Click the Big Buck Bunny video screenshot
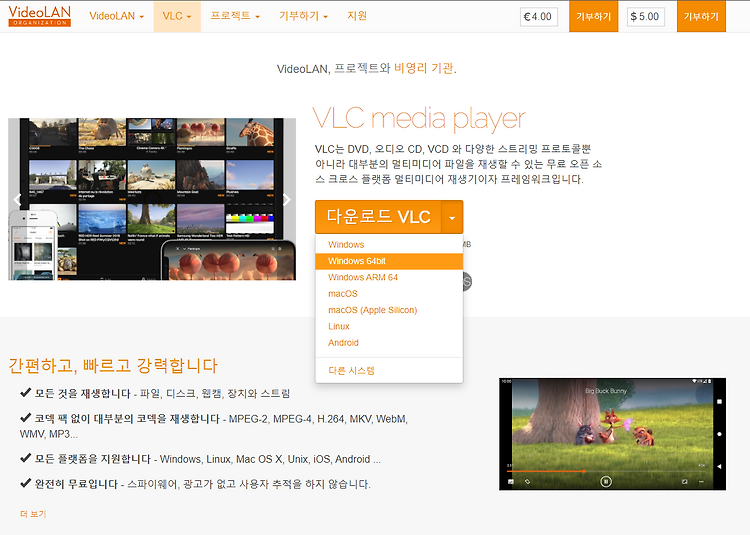This screenshot has width=750, height=535. (x=612, y=434)
